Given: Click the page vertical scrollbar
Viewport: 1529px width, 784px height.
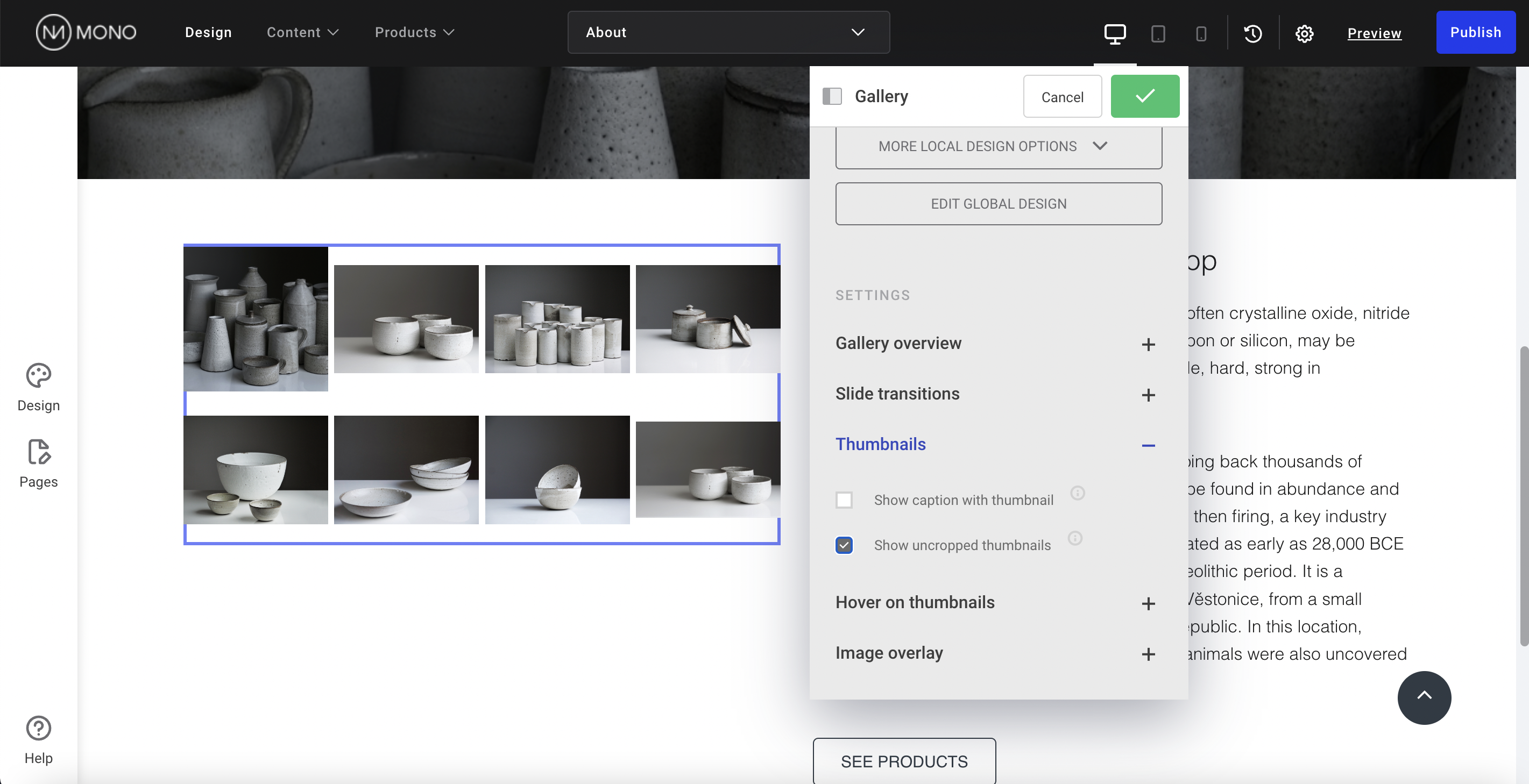Looking at the screenshot, I should coord(1524,496).
